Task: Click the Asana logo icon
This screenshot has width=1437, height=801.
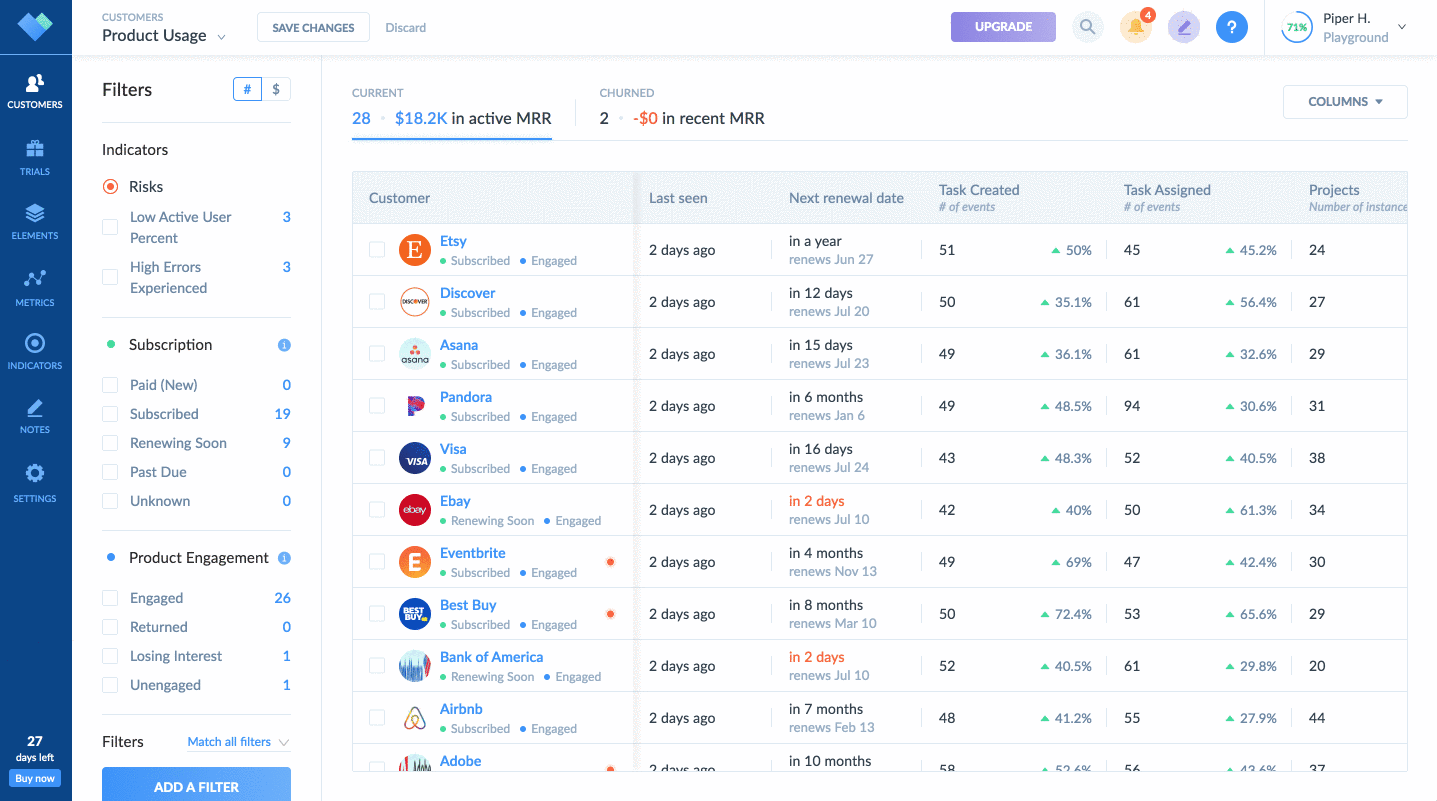Action: tap(415, 354)
